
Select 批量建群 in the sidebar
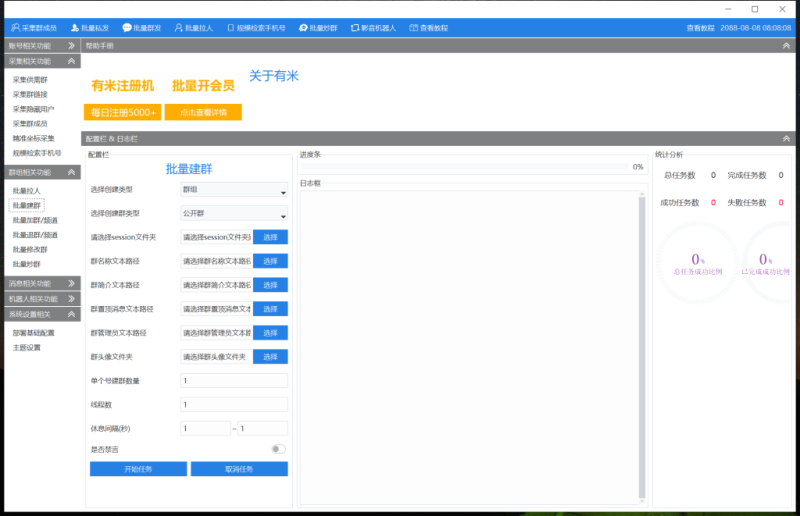[x=27, y=205]
